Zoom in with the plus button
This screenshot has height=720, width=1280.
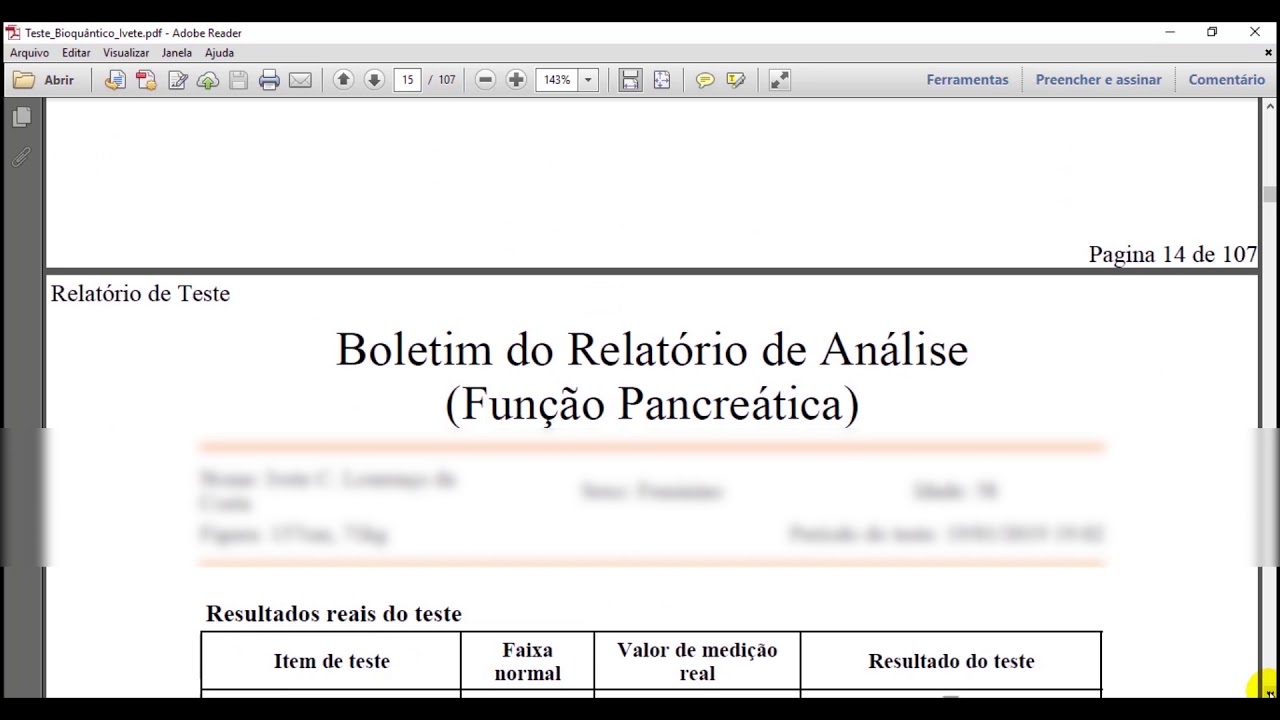516,80
